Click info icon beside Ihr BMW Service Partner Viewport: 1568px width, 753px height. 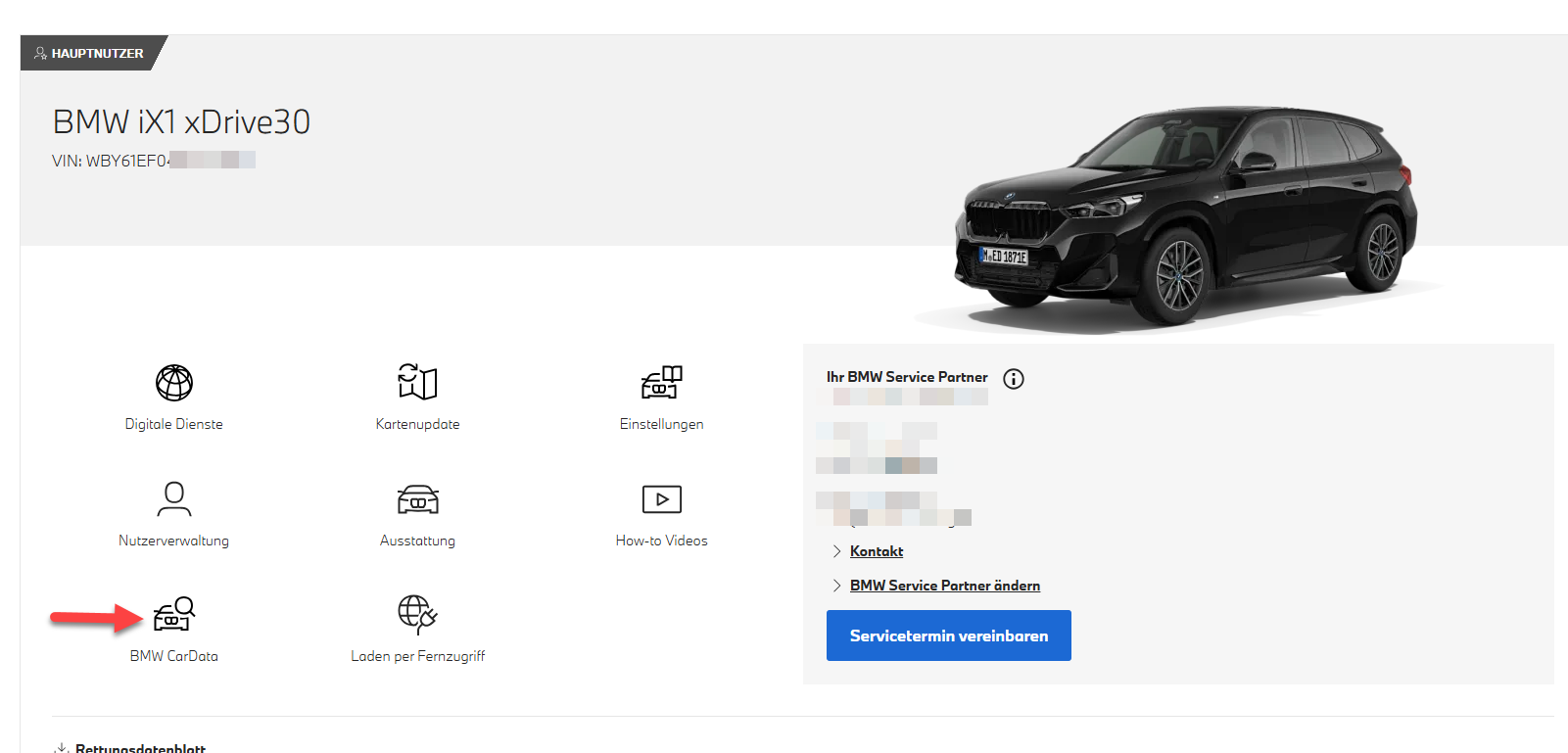click(x=1014, y=379)
